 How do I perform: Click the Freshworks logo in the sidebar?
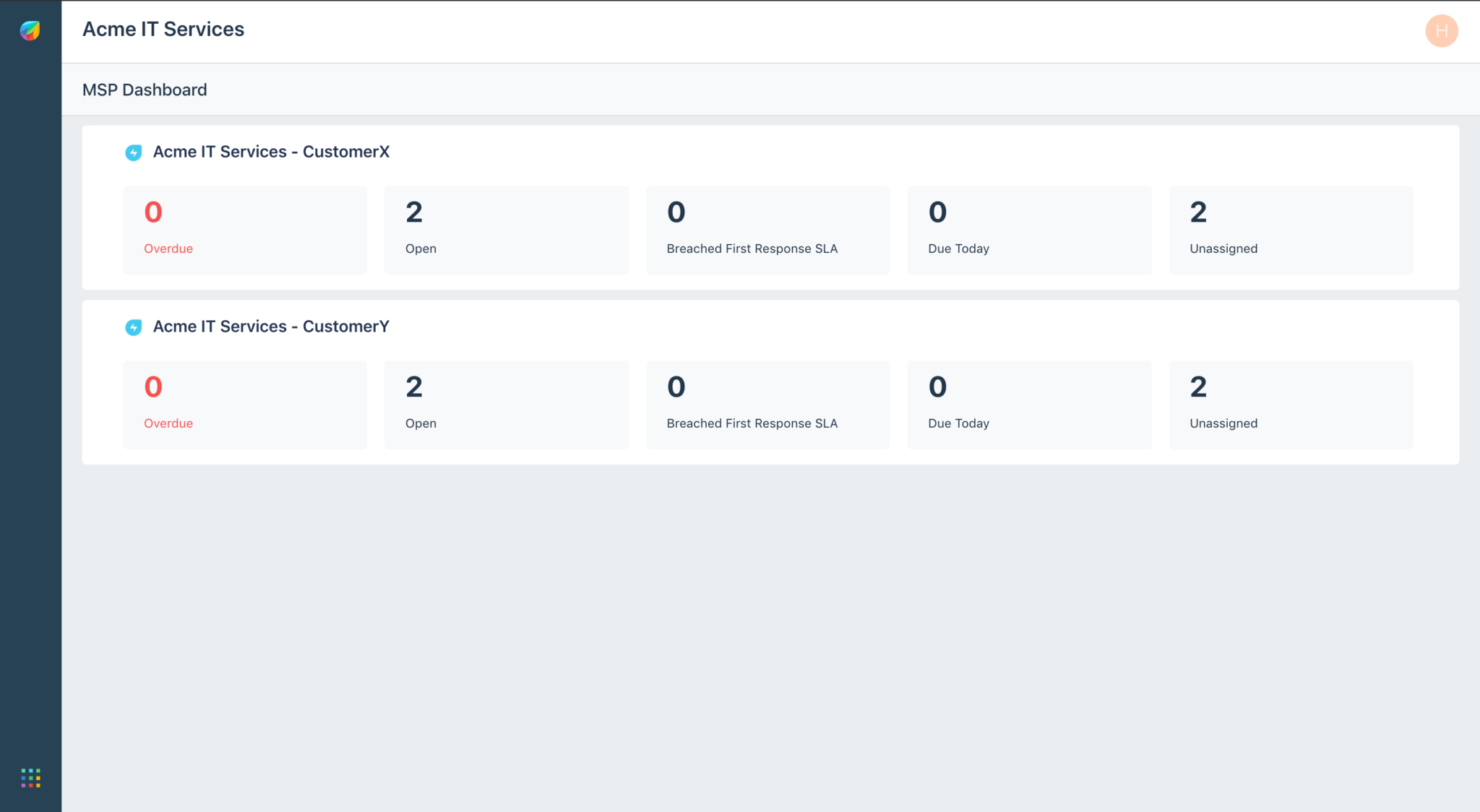coord(29,29)
